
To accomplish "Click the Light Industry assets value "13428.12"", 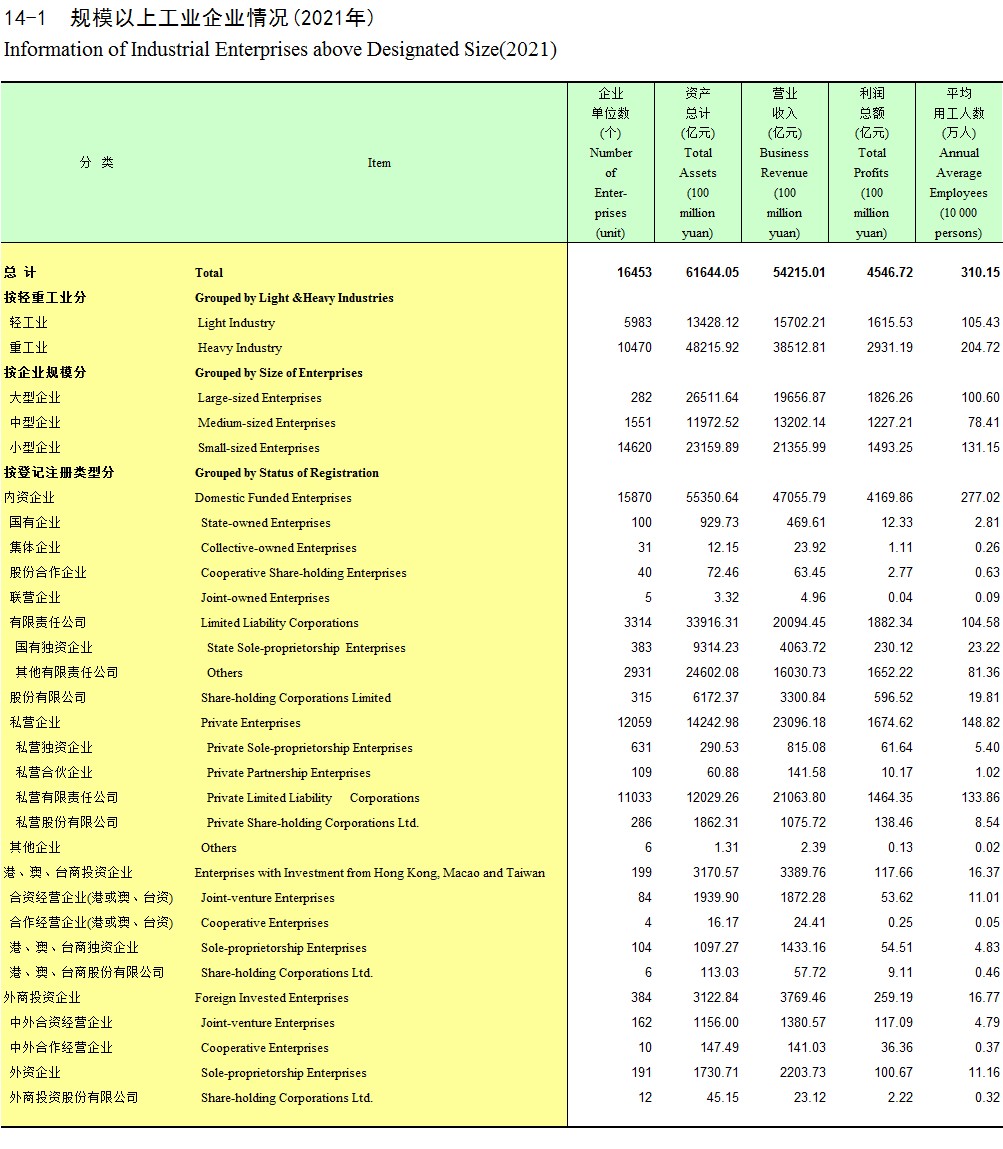I will pos(712,322).
